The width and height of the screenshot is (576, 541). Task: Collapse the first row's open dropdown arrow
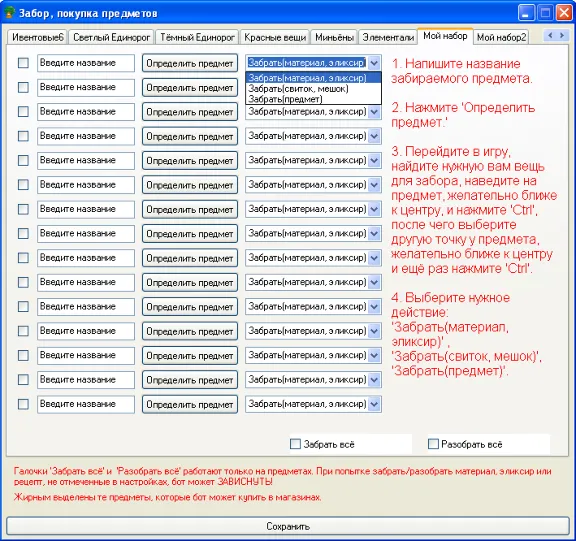(x=374, y=63)
